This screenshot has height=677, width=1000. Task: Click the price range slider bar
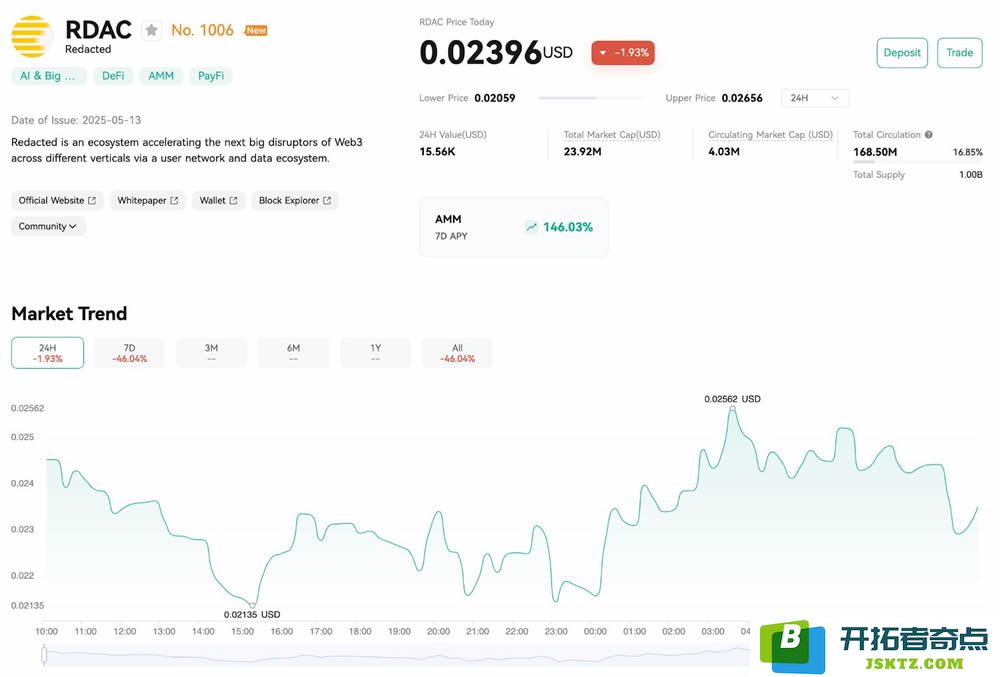(x=591, y=98)
